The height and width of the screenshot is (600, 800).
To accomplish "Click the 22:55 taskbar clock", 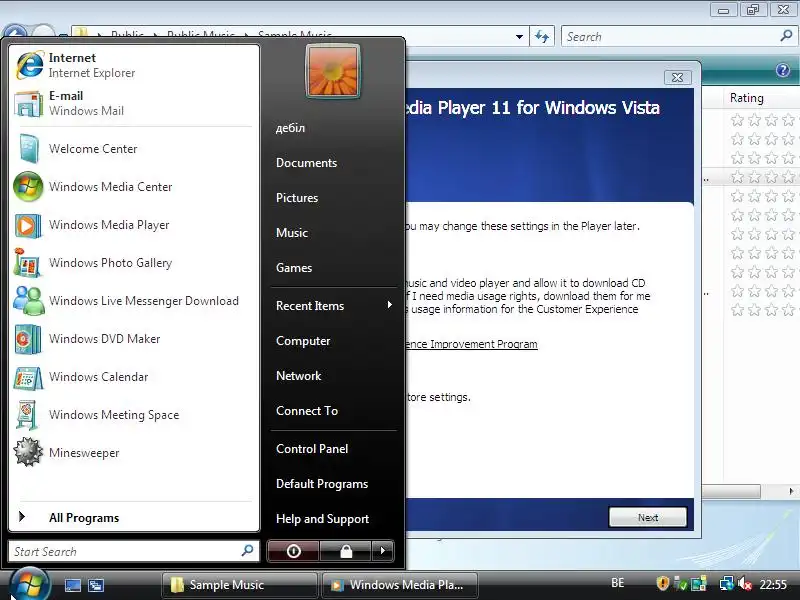I will pyautogui.click(x=773, y=584).
